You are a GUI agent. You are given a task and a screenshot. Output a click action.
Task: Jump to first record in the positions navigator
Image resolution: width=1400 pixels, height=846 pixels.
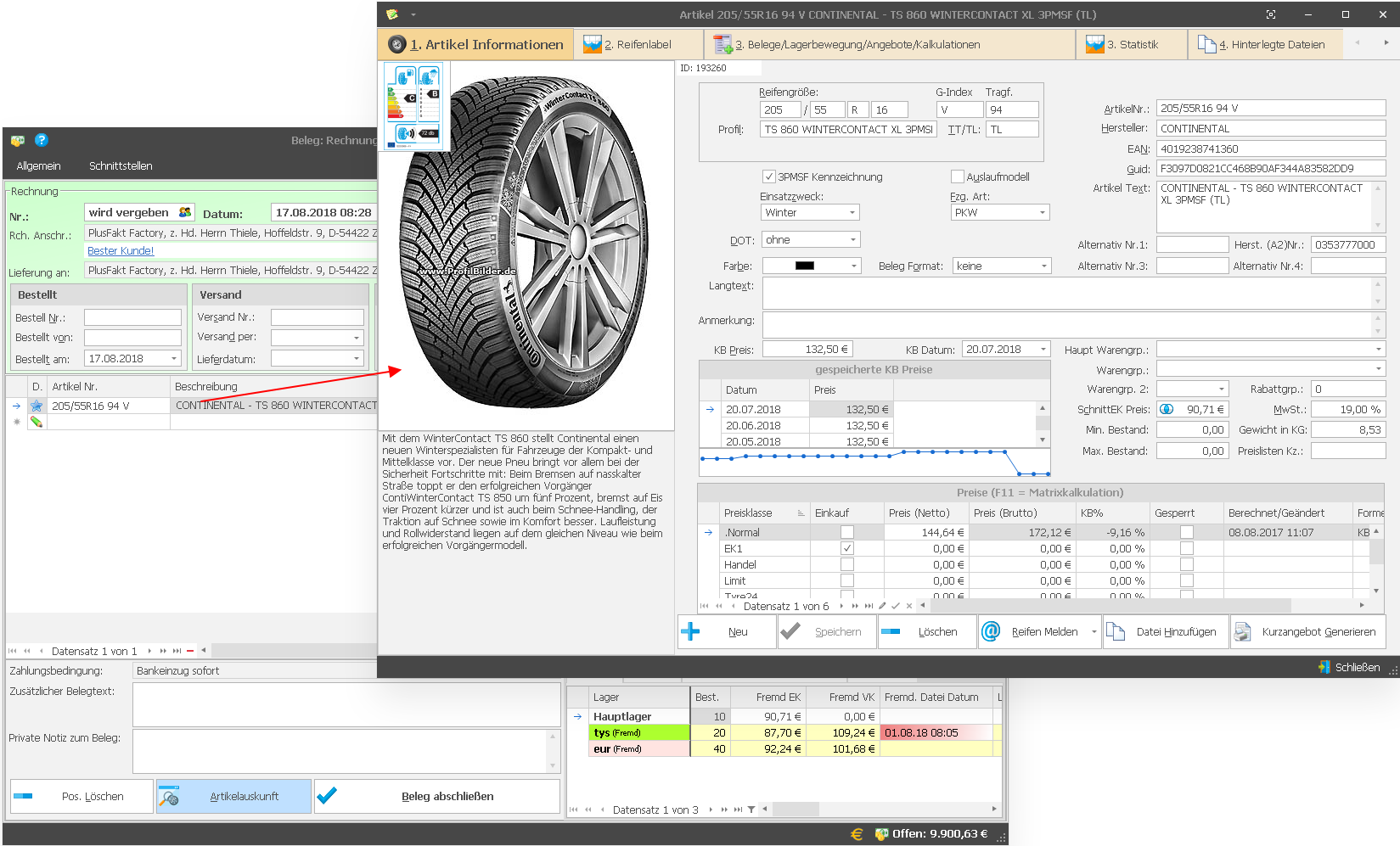click(12, 651)
